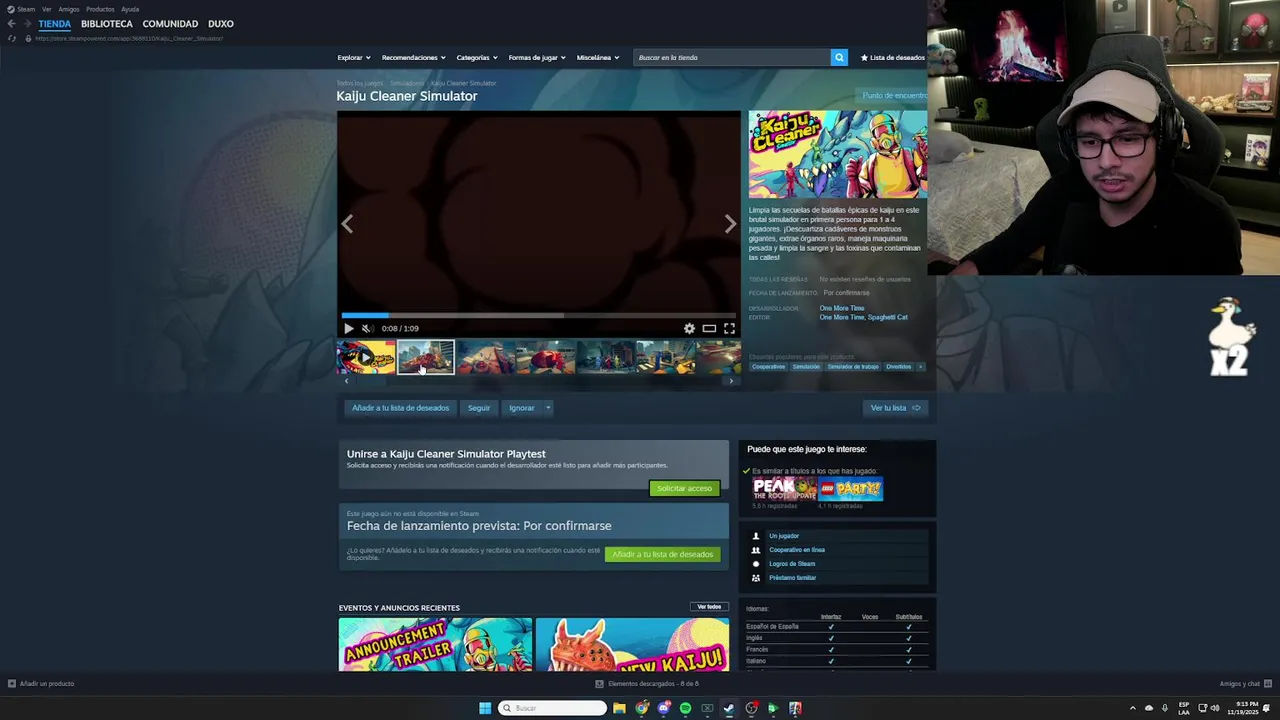The image size is (1280, 720).
Task: Open LEGO Party similar game thumbnail
Action: tap(851, 489)
